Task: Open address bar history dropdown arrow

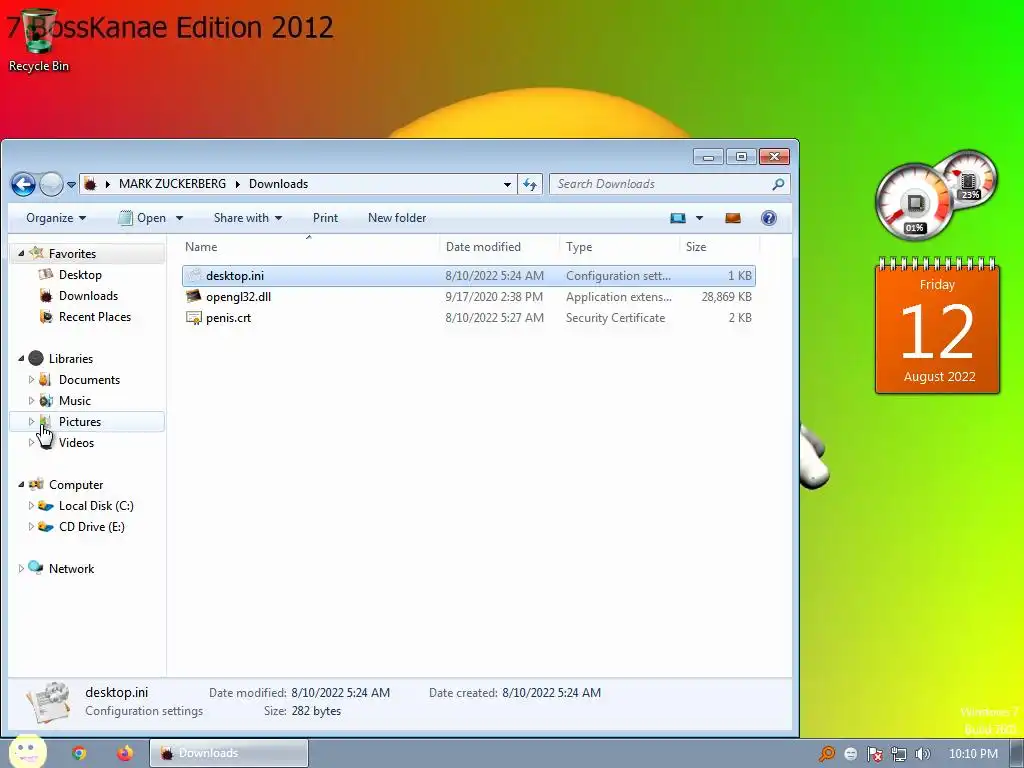Action: click(x=507, y=184)
